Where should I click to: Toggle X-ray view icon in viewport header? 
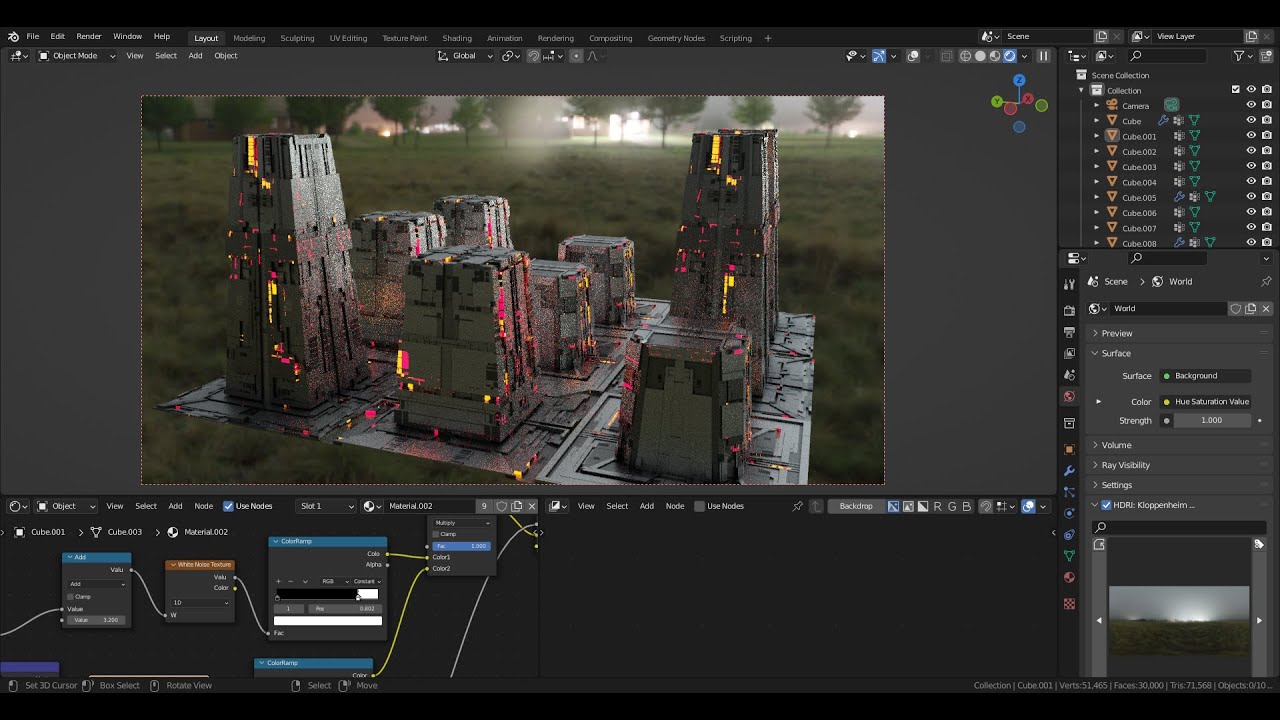click(x=946, y=56)
